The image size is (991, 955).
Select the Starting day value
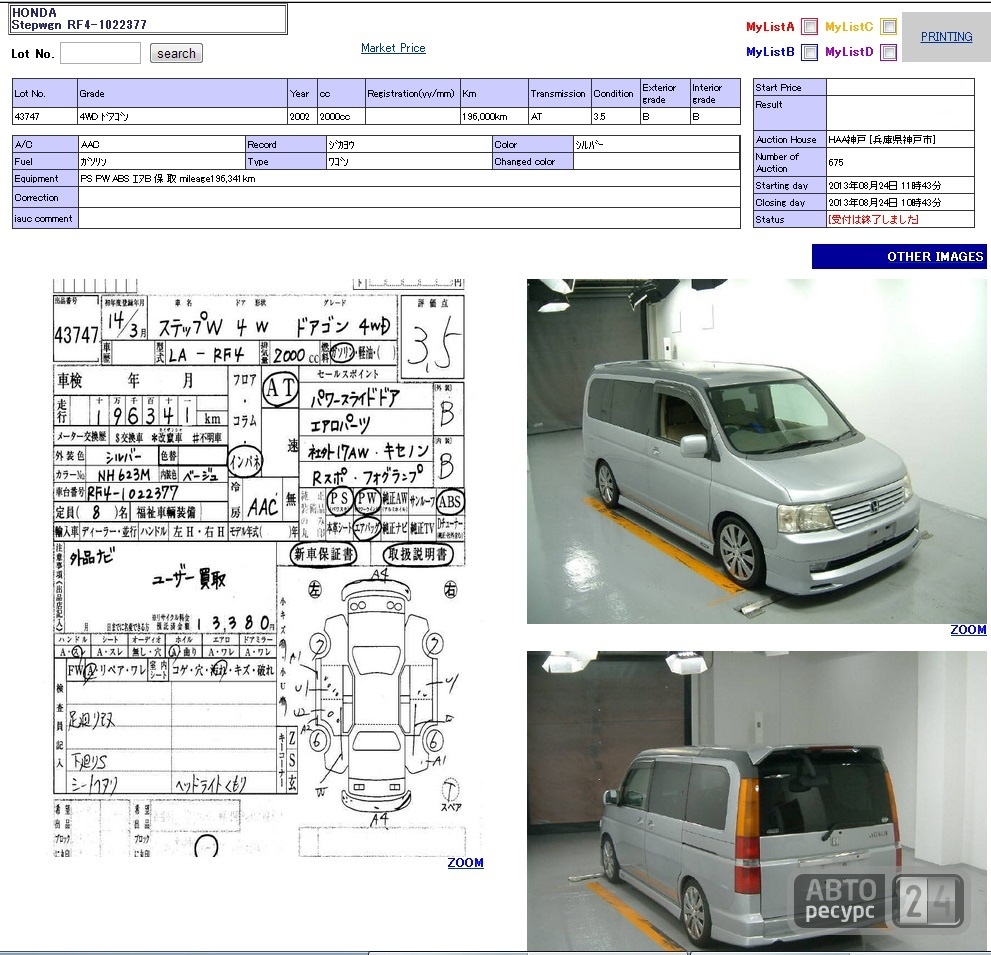884,186
